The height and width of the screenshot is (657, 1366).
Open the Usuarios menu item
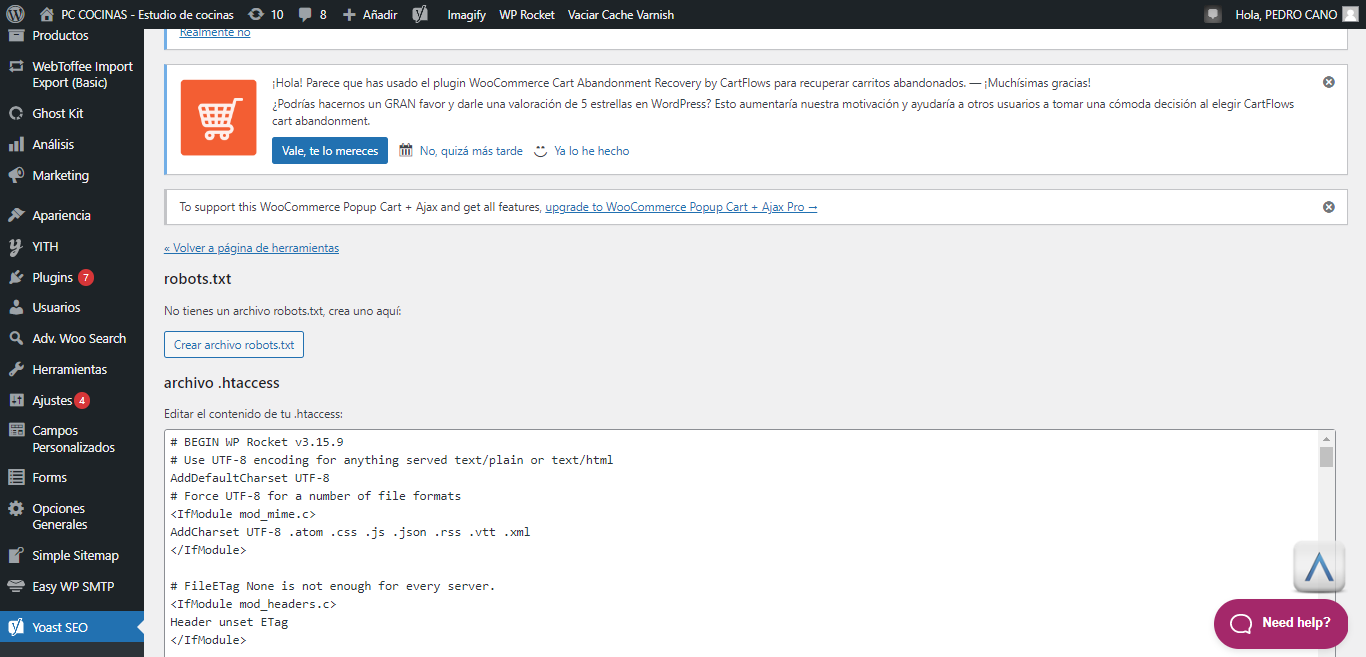point(56,307)
